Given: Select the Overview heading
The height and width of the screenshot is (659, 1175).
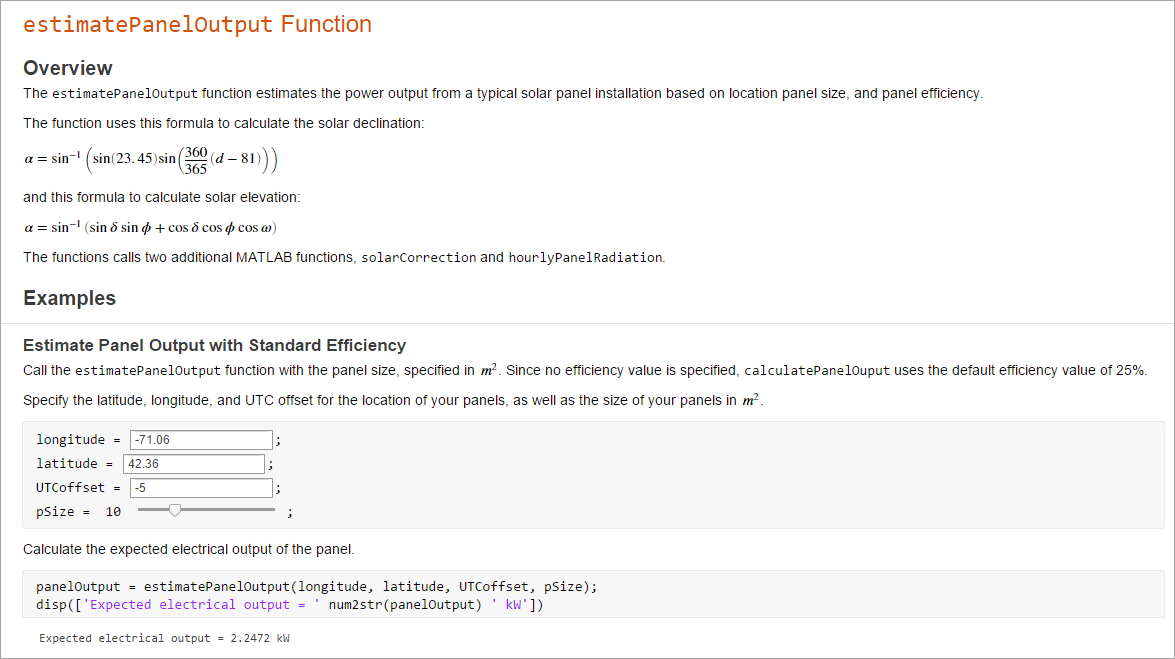Looking at the screenshot, I should point(68,68).
